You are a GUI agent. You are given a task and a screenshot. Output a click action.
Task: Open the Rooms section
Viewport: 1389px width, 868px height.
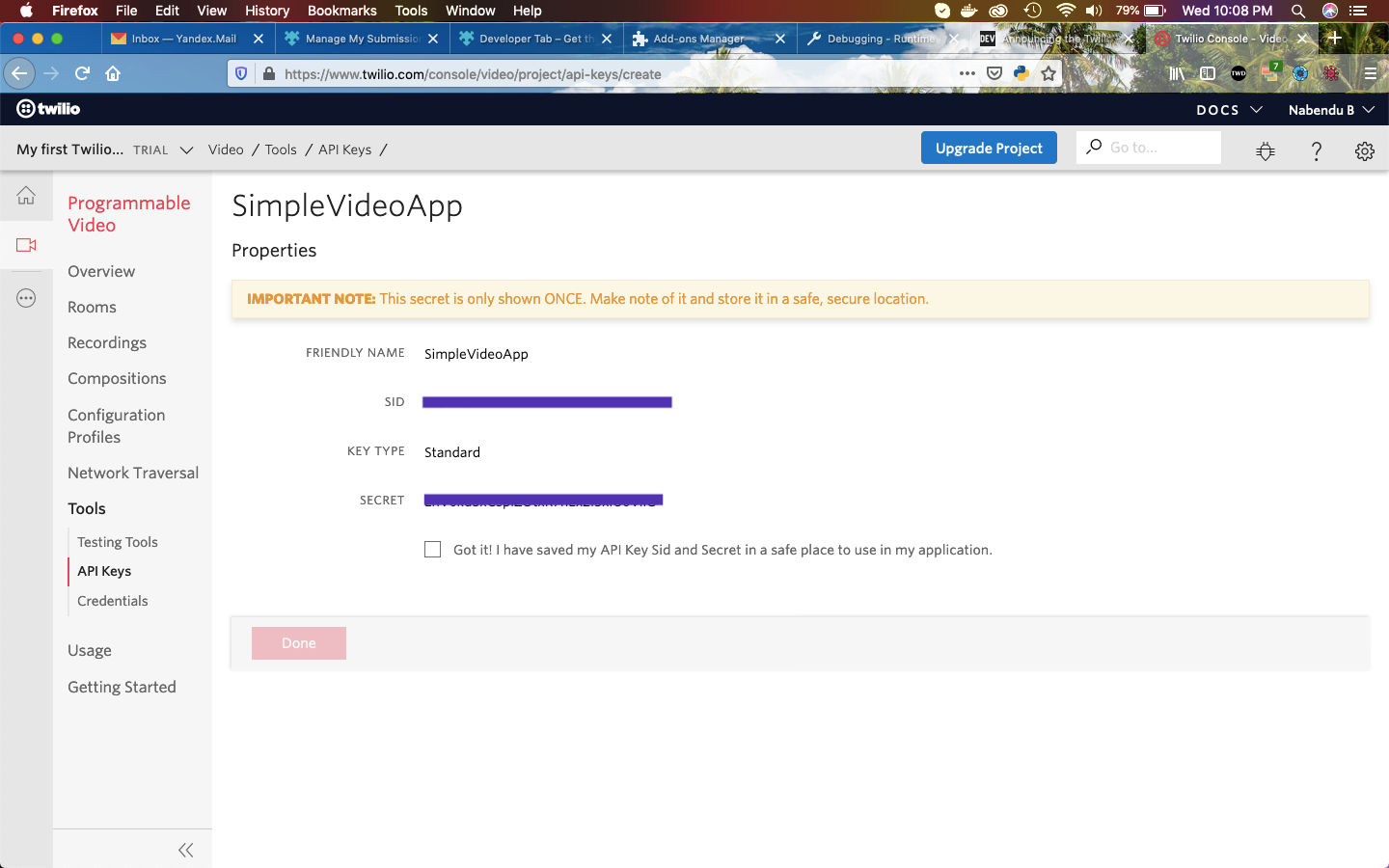tap(92, 307)
